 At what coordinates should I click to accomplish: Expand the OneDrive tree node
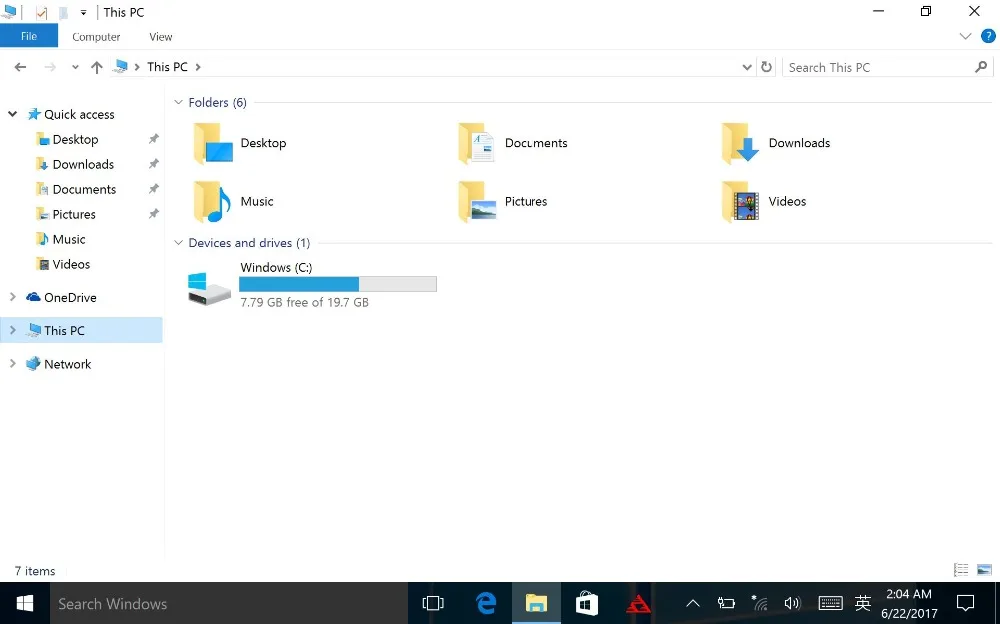click(x=12, y=297)
